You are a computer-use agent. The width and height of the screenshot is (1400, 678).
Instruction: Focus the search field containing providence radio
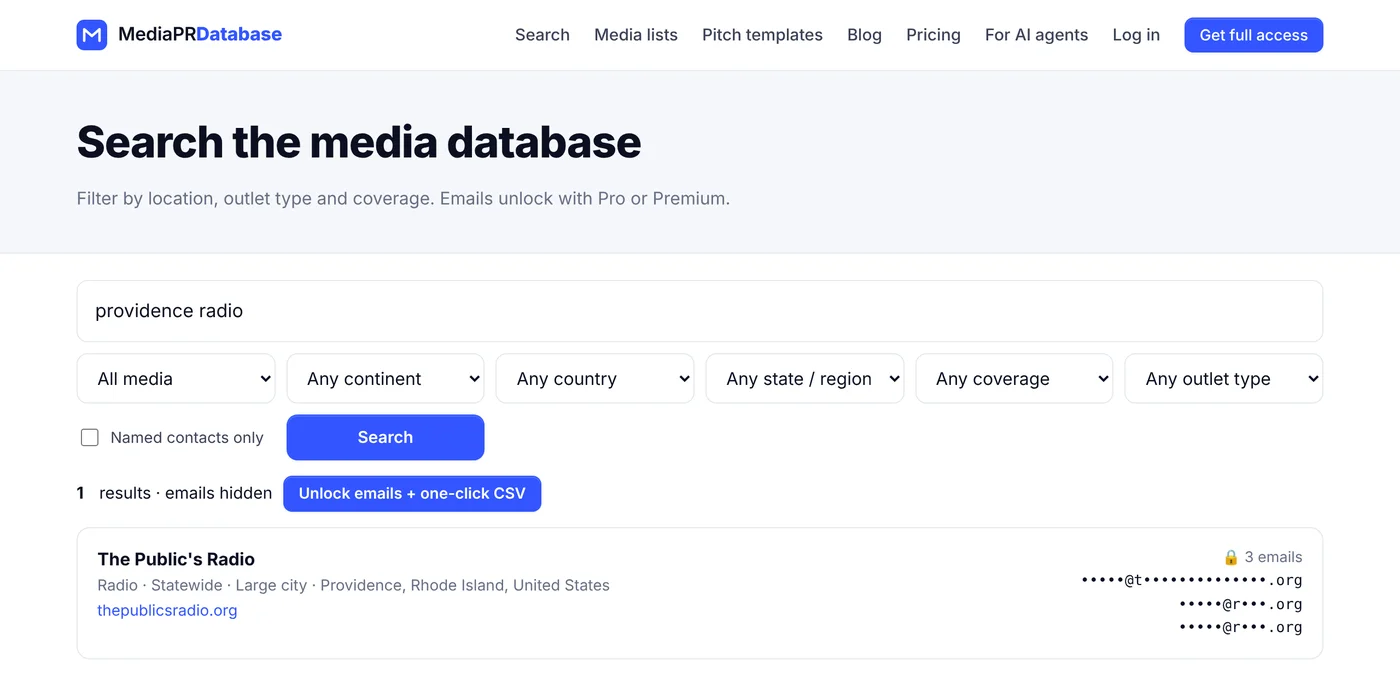click(700, 311)
